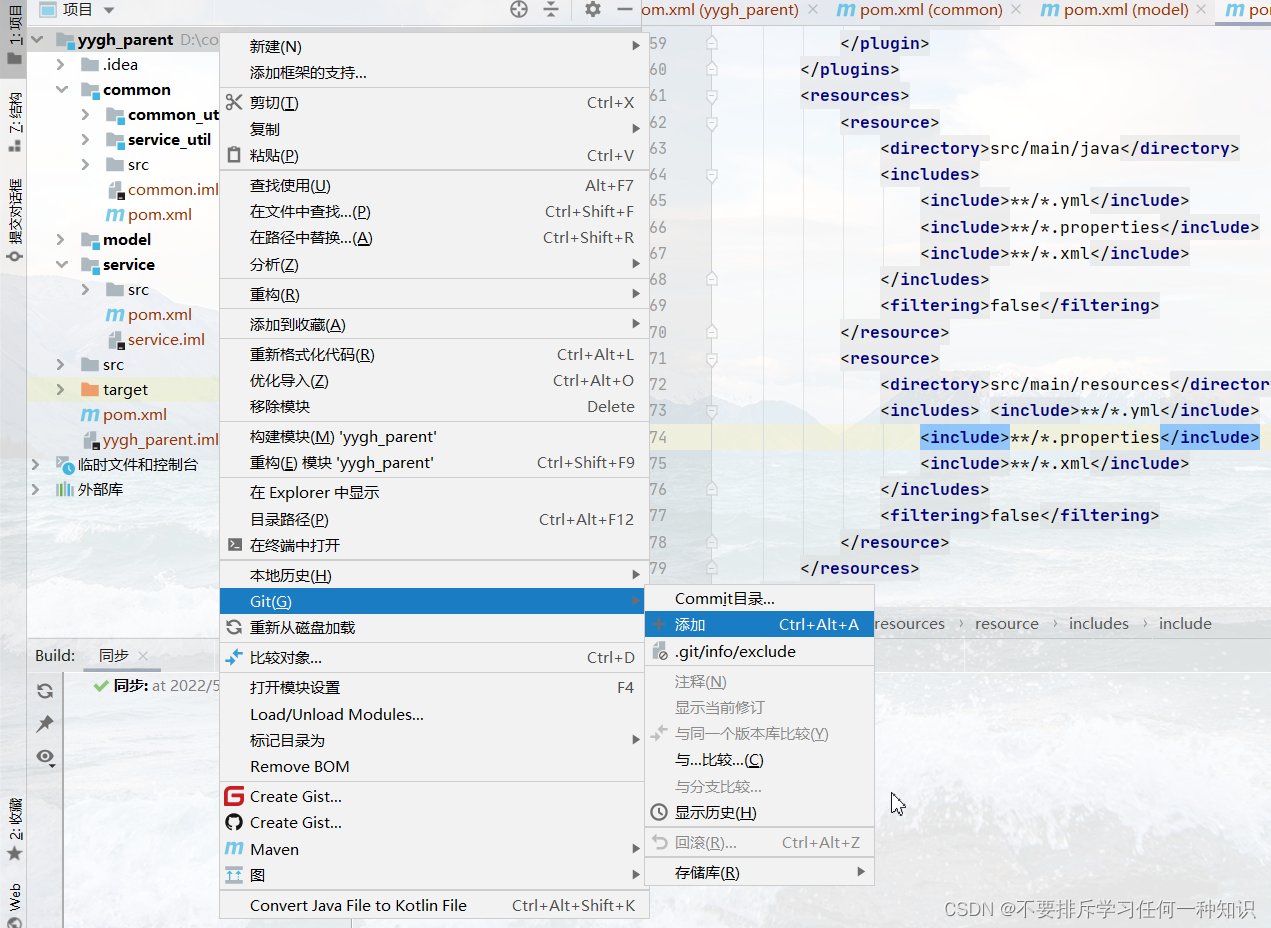Screen dimensions: 1271x928
Task: Click Compare With in Git submenu
Action: coord(760,761)
